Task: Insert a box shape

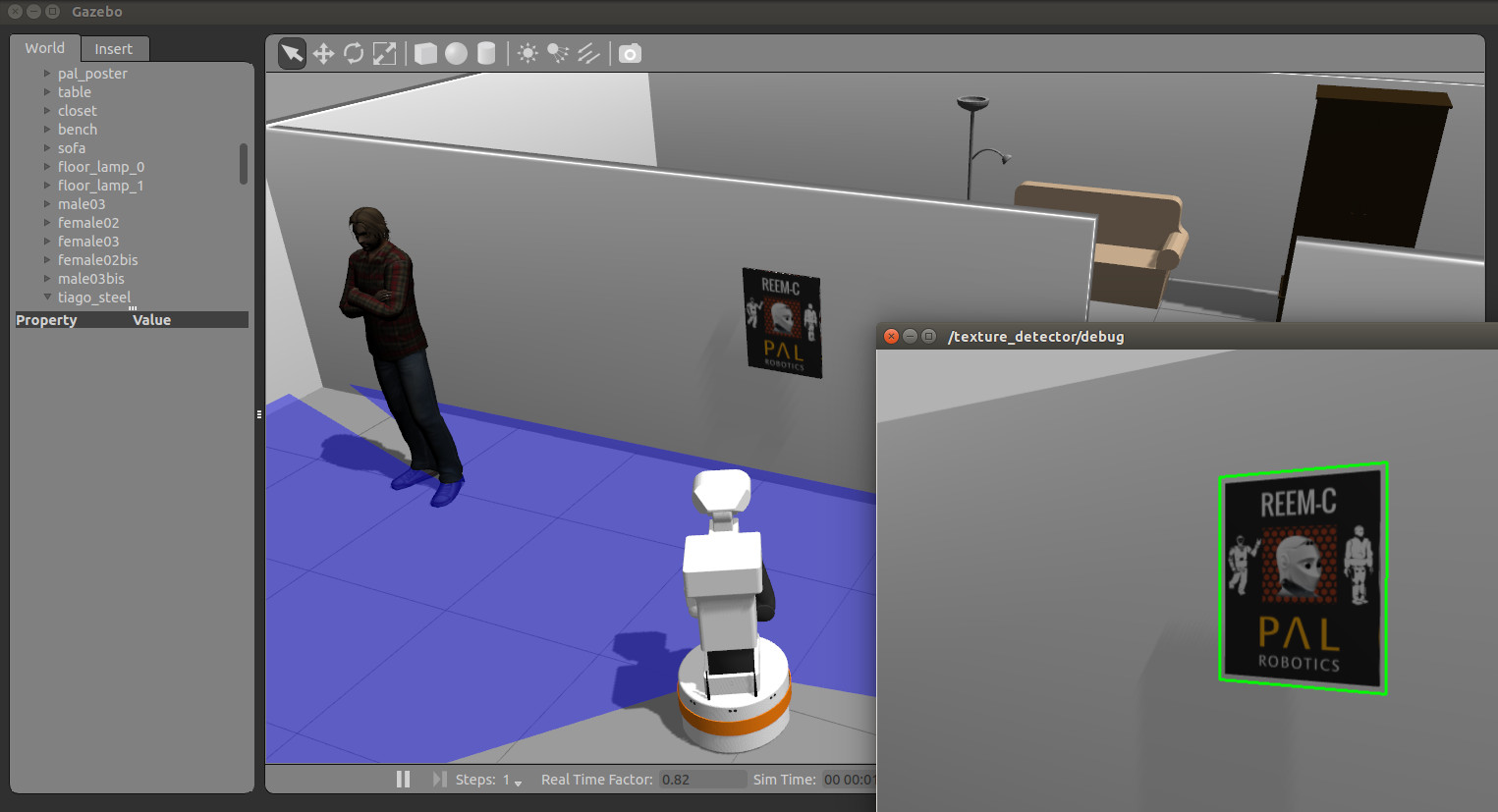Action: (x=425, y=53)
